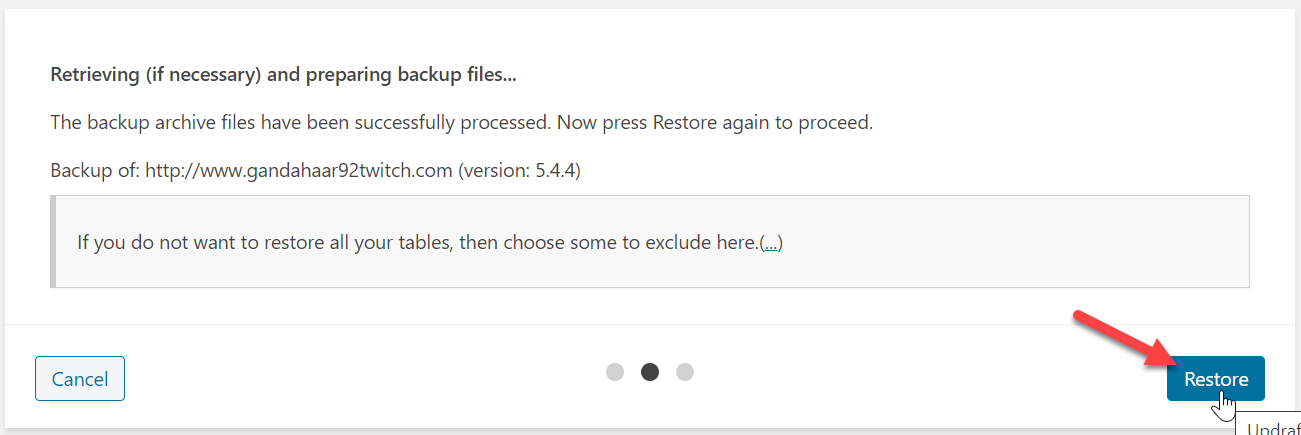Expand table exclusion options via (...) link
The height and width of the screenshot is (435, 1301).
[x=771, y=243]
